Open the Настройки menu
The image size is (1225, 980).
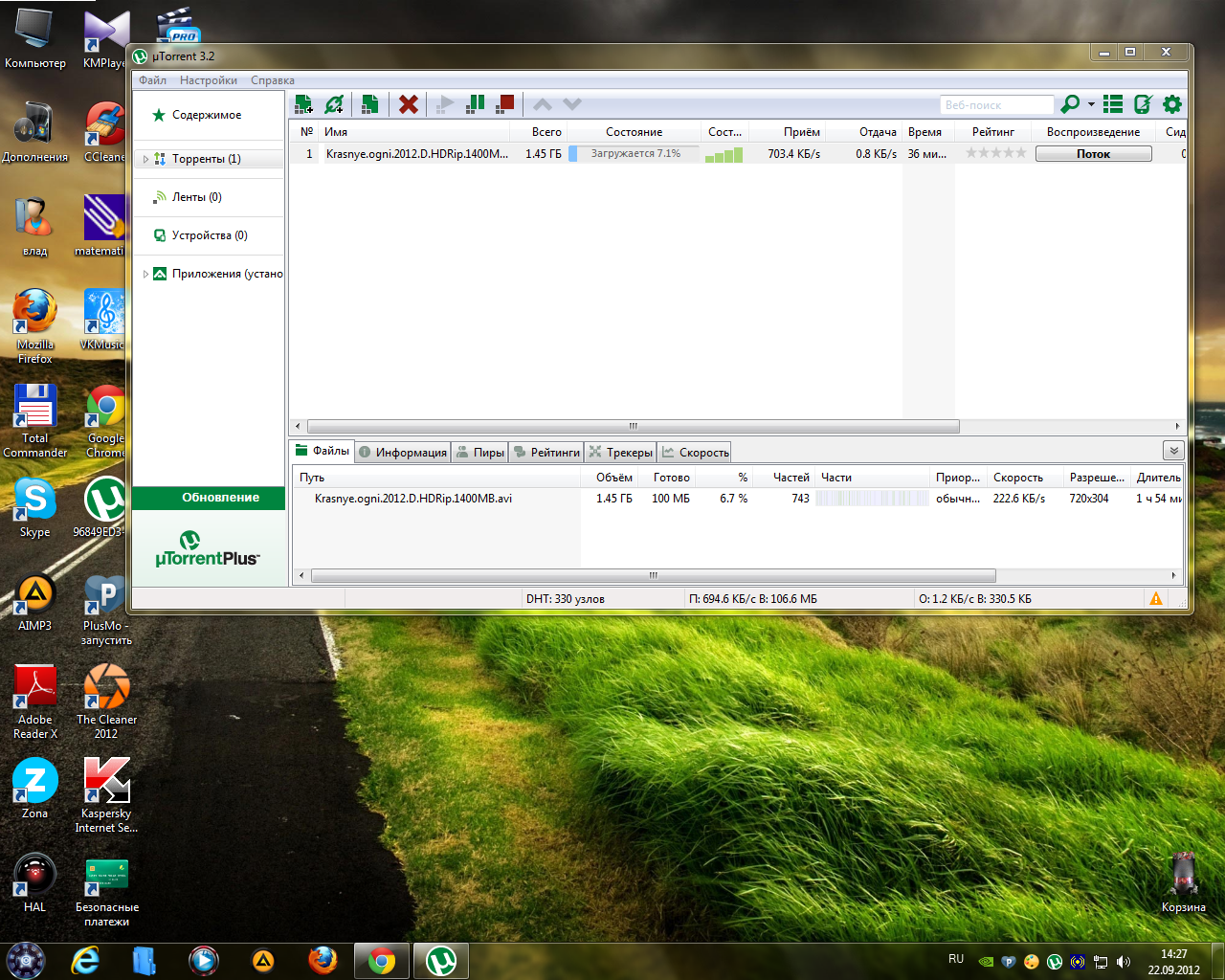point(208,80)
